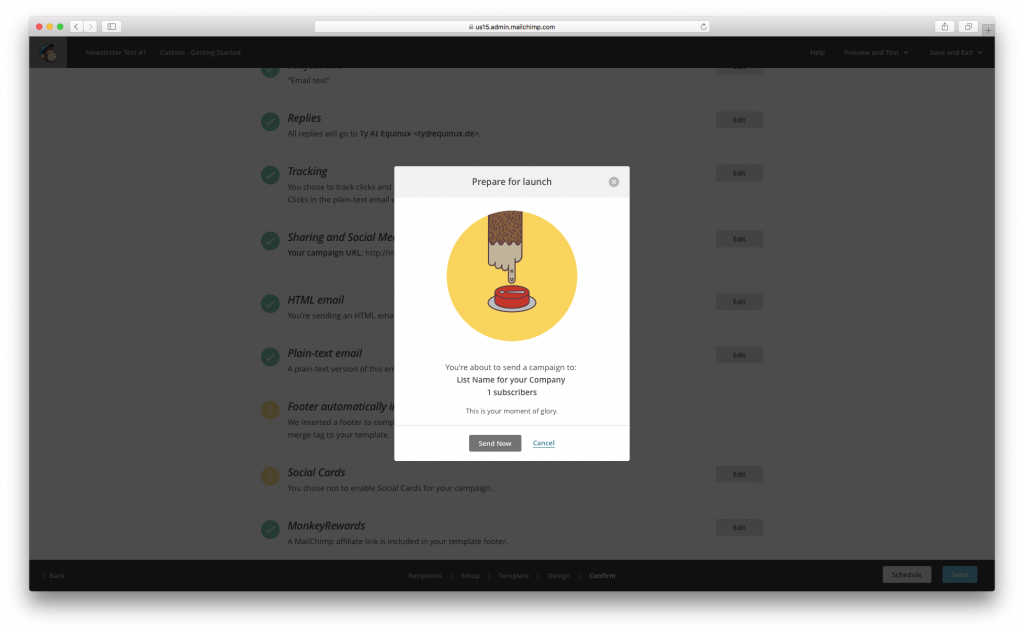Close the Prepare for launch dialog
Screen dimensions: 1024x633
coord(614,182)
